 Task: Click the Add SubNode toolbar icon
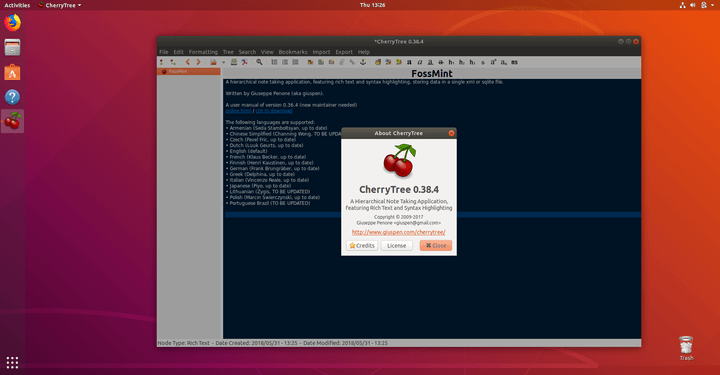[x=173, y=62]
